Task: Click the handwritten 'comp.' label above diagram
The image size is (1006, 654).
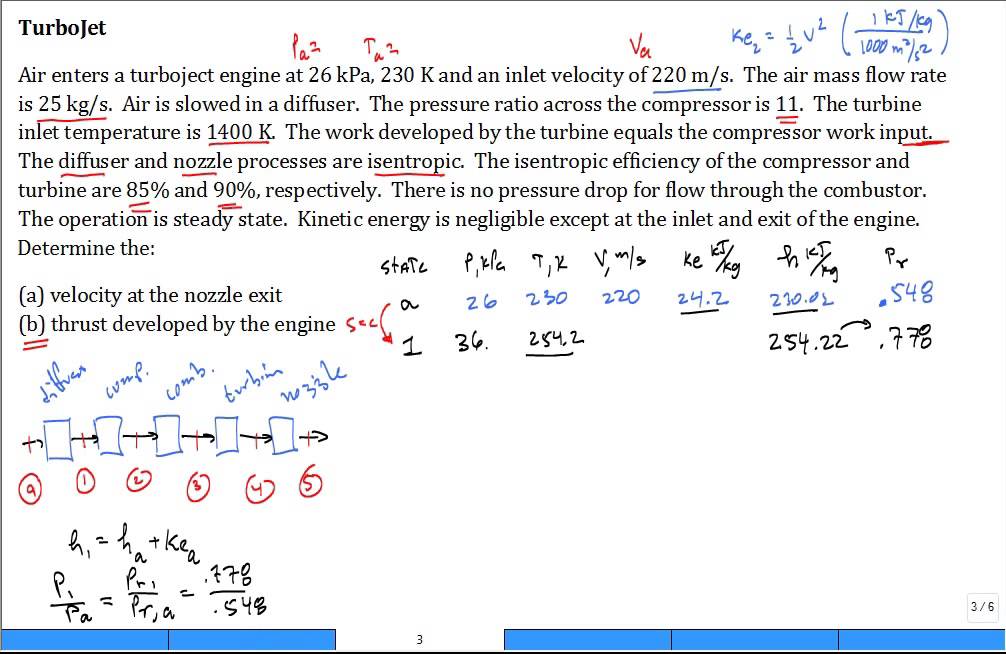Action: 127,383
